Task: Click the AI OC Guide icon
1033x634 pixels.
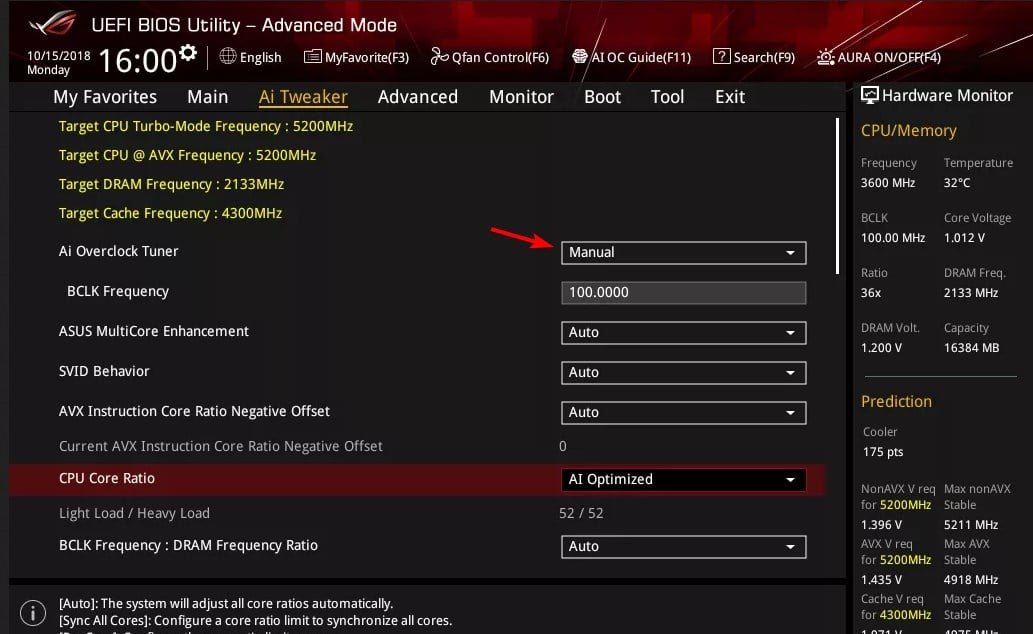Action: point(580,57)
